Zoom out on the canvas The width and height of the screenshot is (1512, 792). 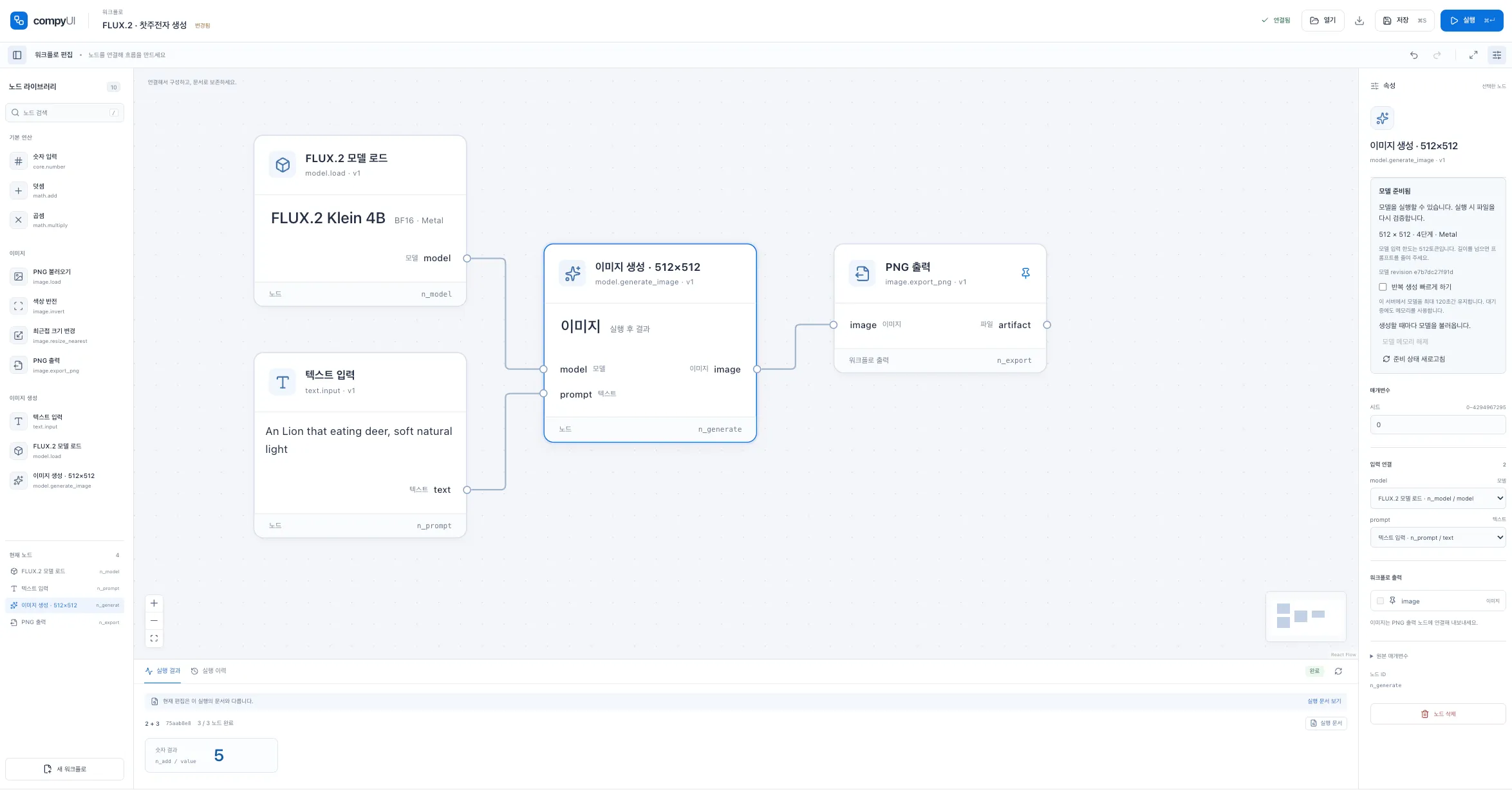click(x=154, y=621)
